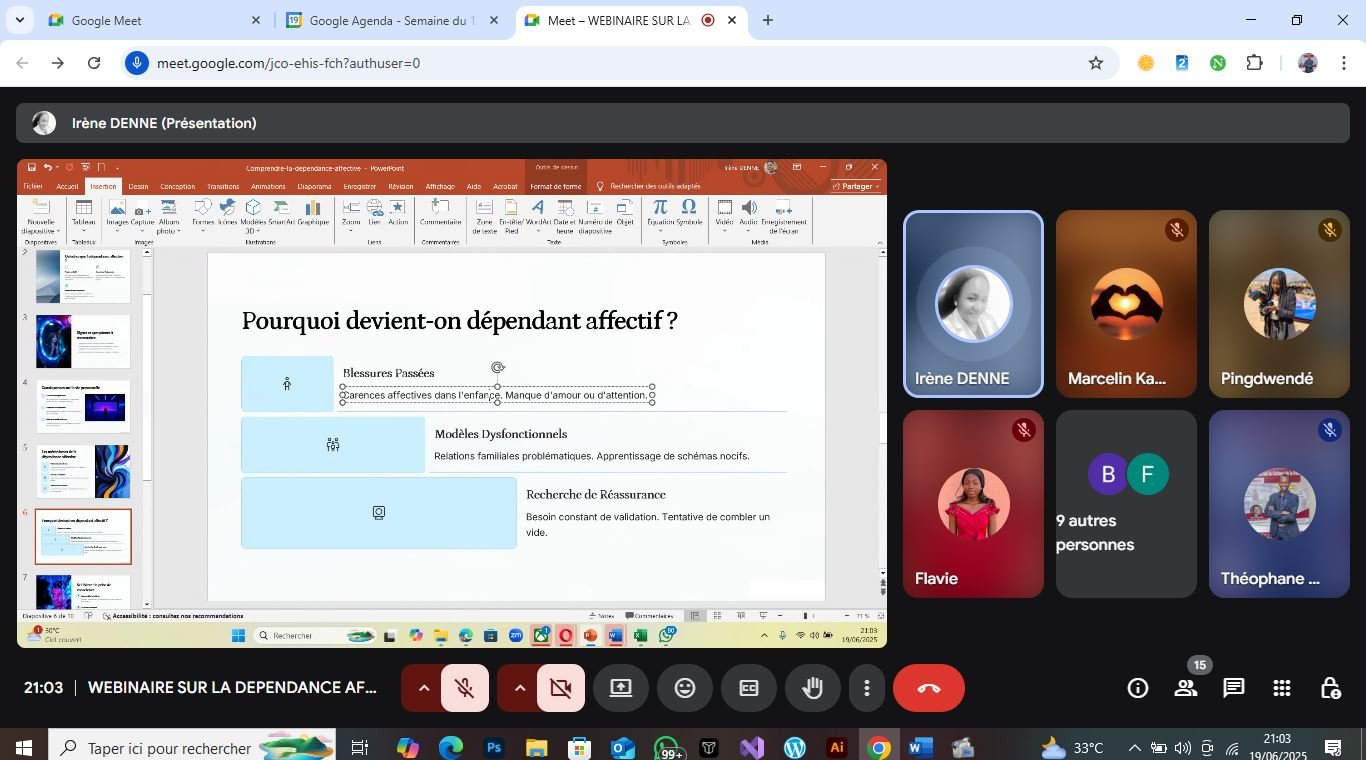
Task: Hang up with the red leave call button
Action: tap(928, 688)
